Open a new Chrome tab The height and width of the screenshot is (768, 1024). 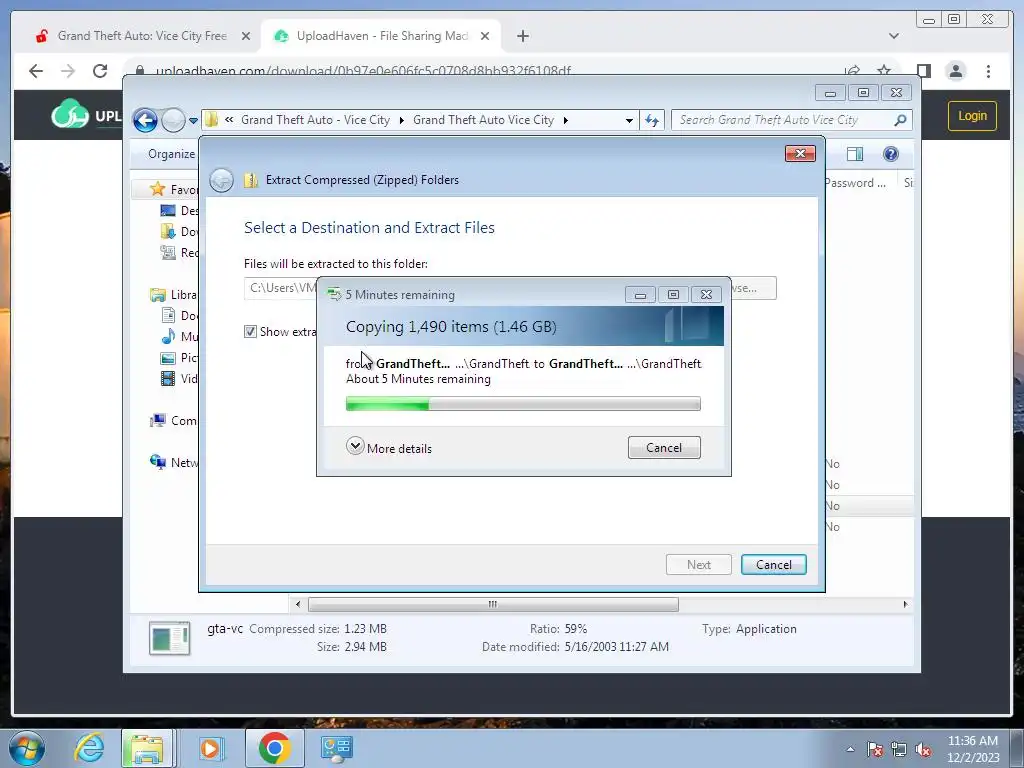click(x=522, y=36)
